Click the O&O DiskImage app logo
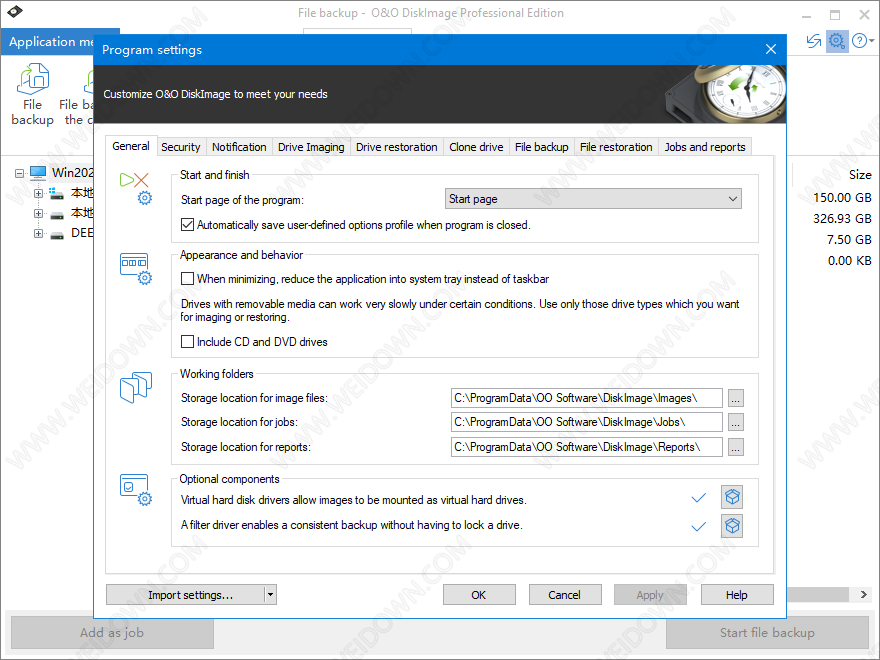Viewport: 880px width, 660px height. pos(15,11)
